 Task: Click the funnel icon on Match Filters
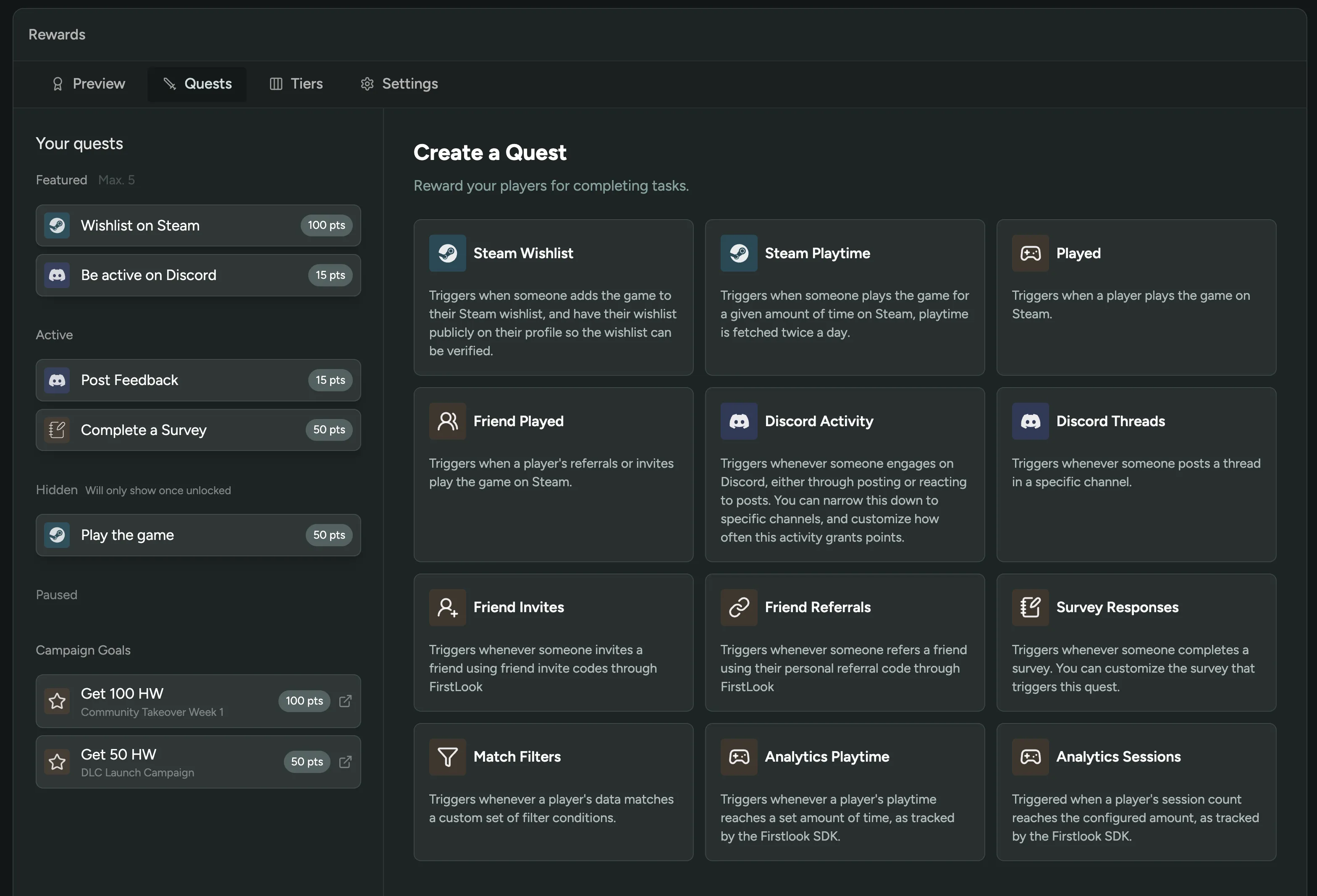pyautogui.click(x=448, y=757)
